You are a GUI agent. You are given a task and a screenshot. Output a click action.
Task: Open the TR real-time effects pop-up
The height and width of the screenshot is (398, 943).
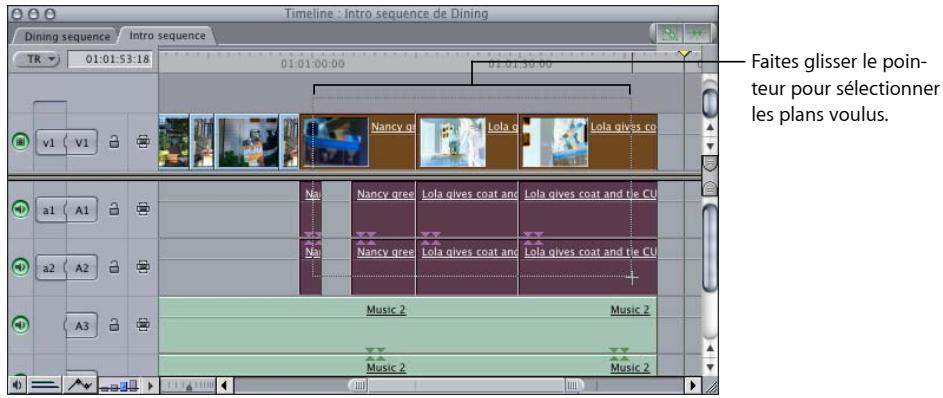36,60
